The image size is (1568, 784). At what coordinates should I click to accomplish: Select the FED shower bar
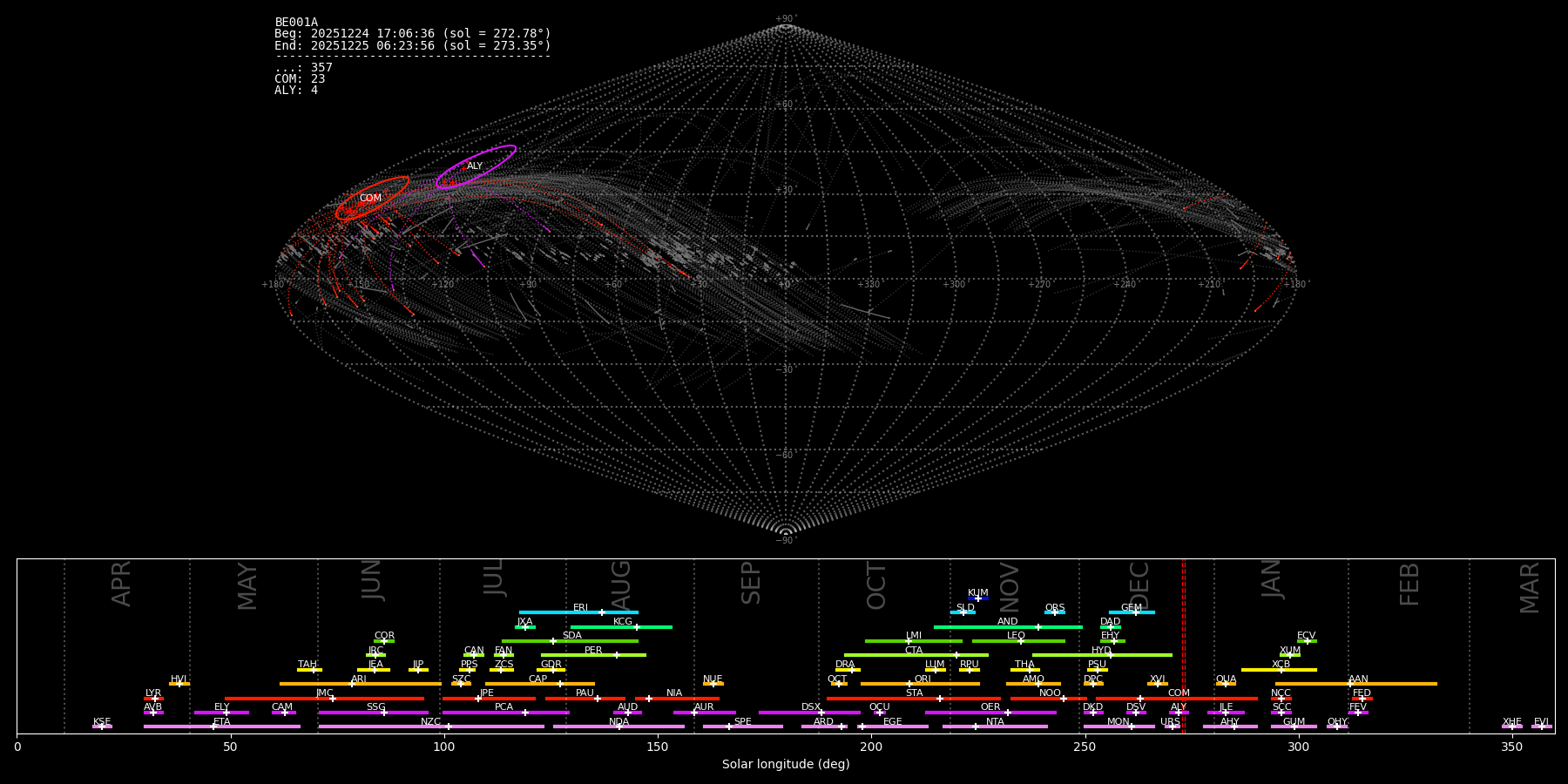pos(1362,699)
